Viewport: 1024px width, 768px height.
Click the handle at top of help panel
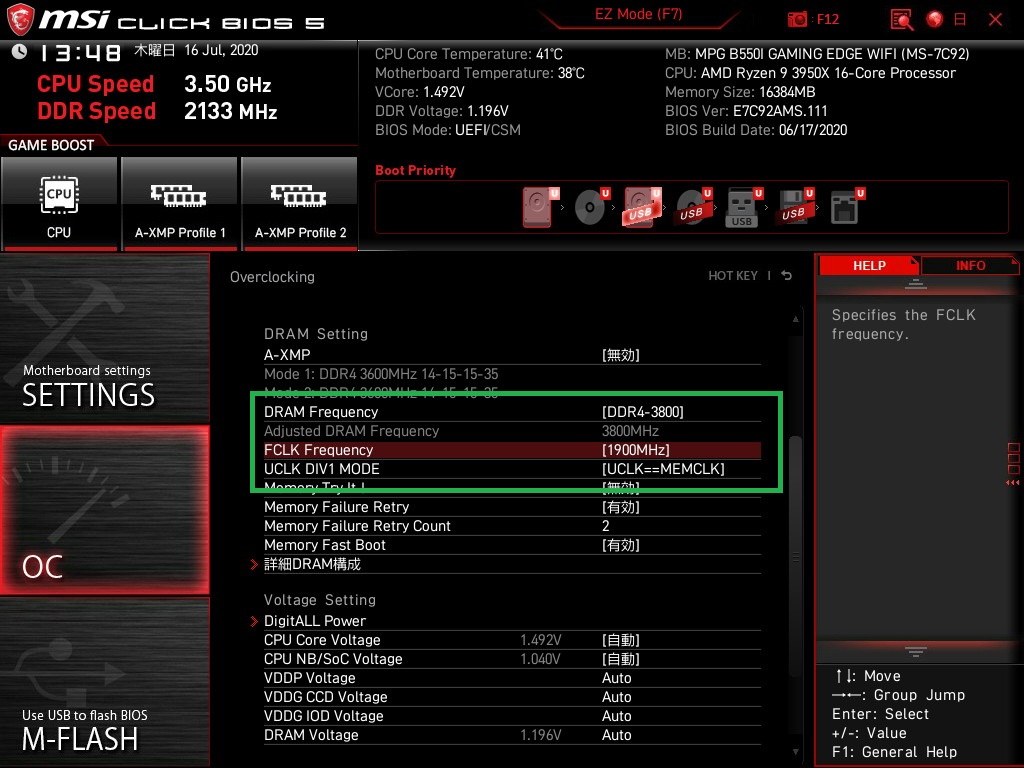(916, 284)
